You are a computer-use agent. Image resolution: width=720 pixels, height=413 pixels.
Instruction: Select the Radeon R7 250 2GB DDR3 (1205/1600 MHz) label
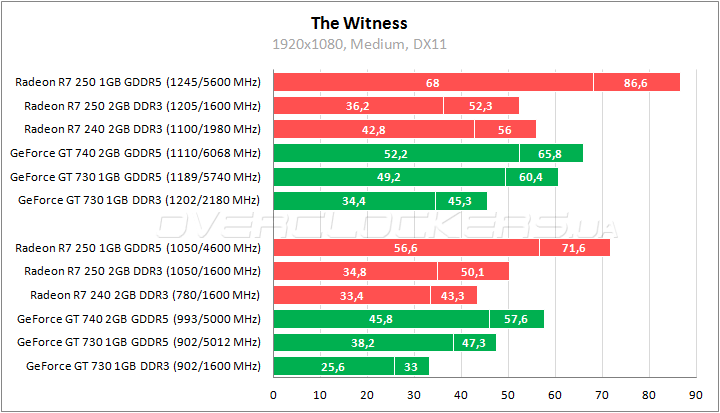click(x=142, y=105)
